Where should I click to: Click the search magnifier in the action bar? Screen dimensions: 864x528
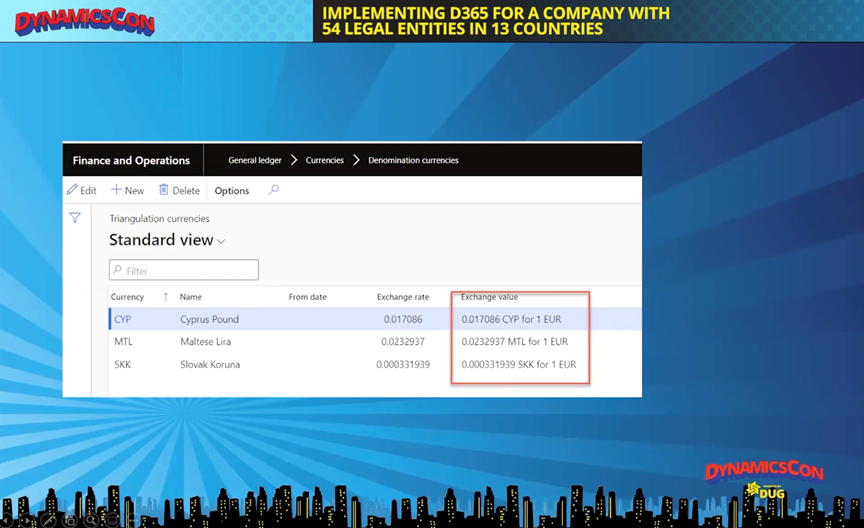pos(273,190)
